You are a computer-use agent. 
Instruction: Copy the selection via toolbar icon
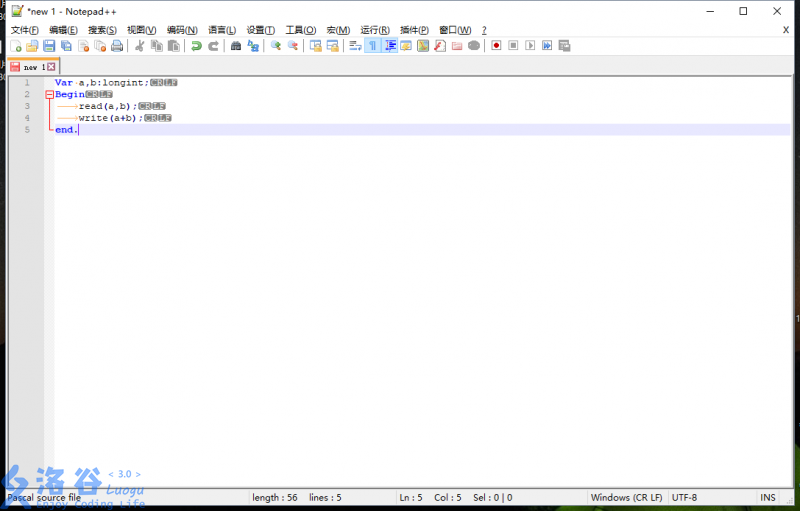coord(157,46)
